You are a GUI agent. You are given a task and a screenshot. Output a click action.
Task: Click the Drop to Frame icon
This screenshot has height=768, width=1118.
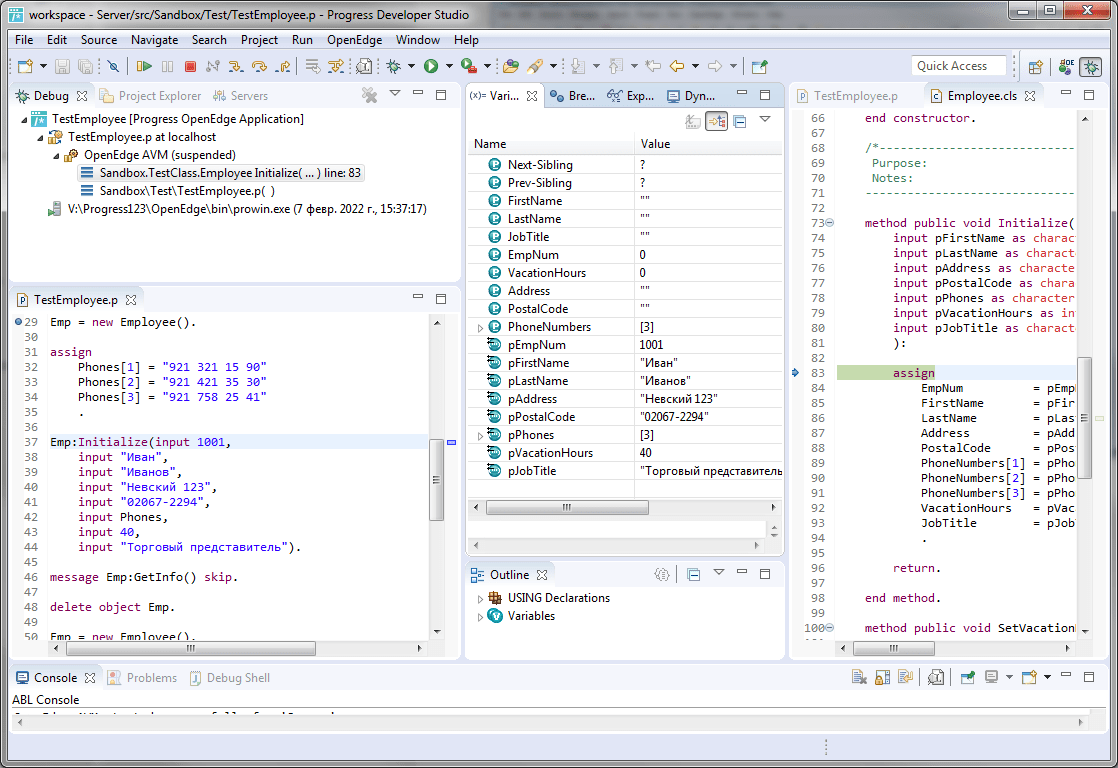point(313,66)
